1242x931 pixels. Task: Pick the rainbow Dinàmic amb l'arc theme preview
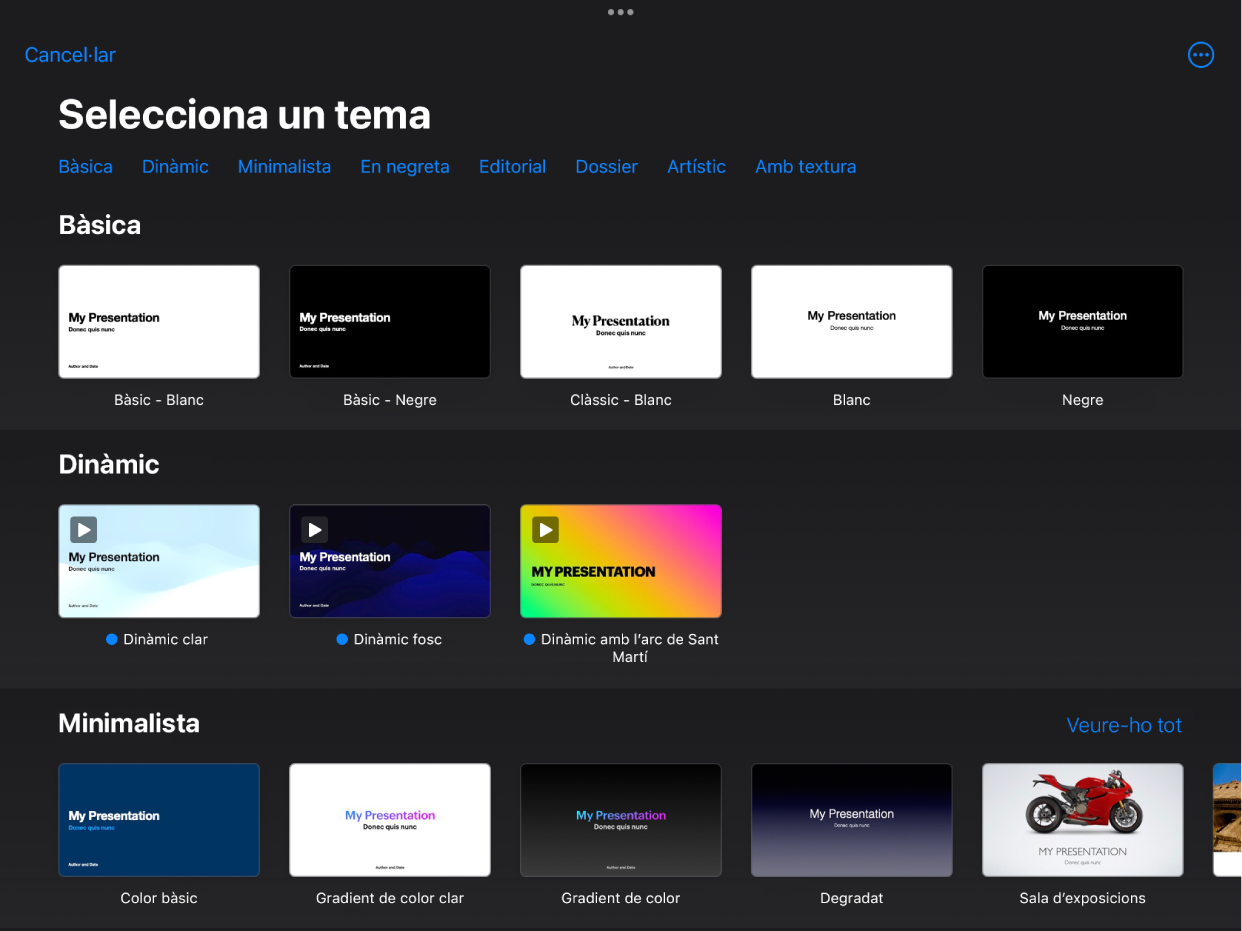pyautogui.click(x=621, y=561)
